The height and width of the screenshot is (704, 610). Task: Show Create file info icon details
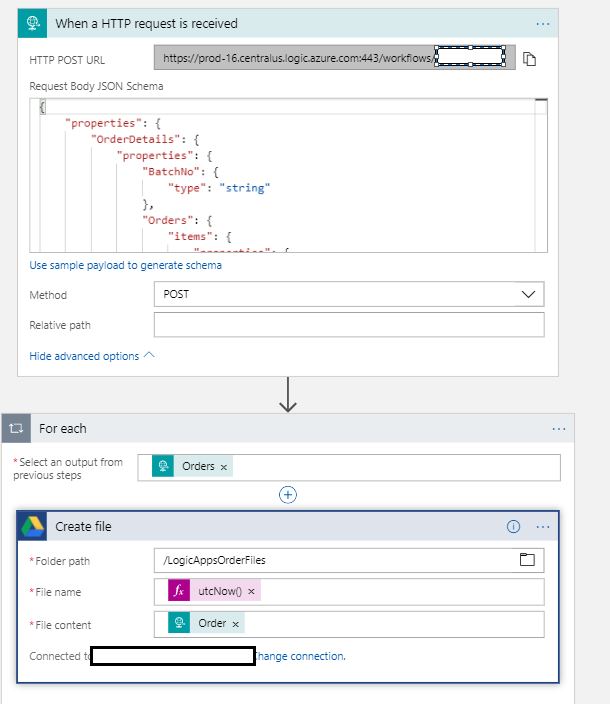pyautogui.click(x=513, y=526)
